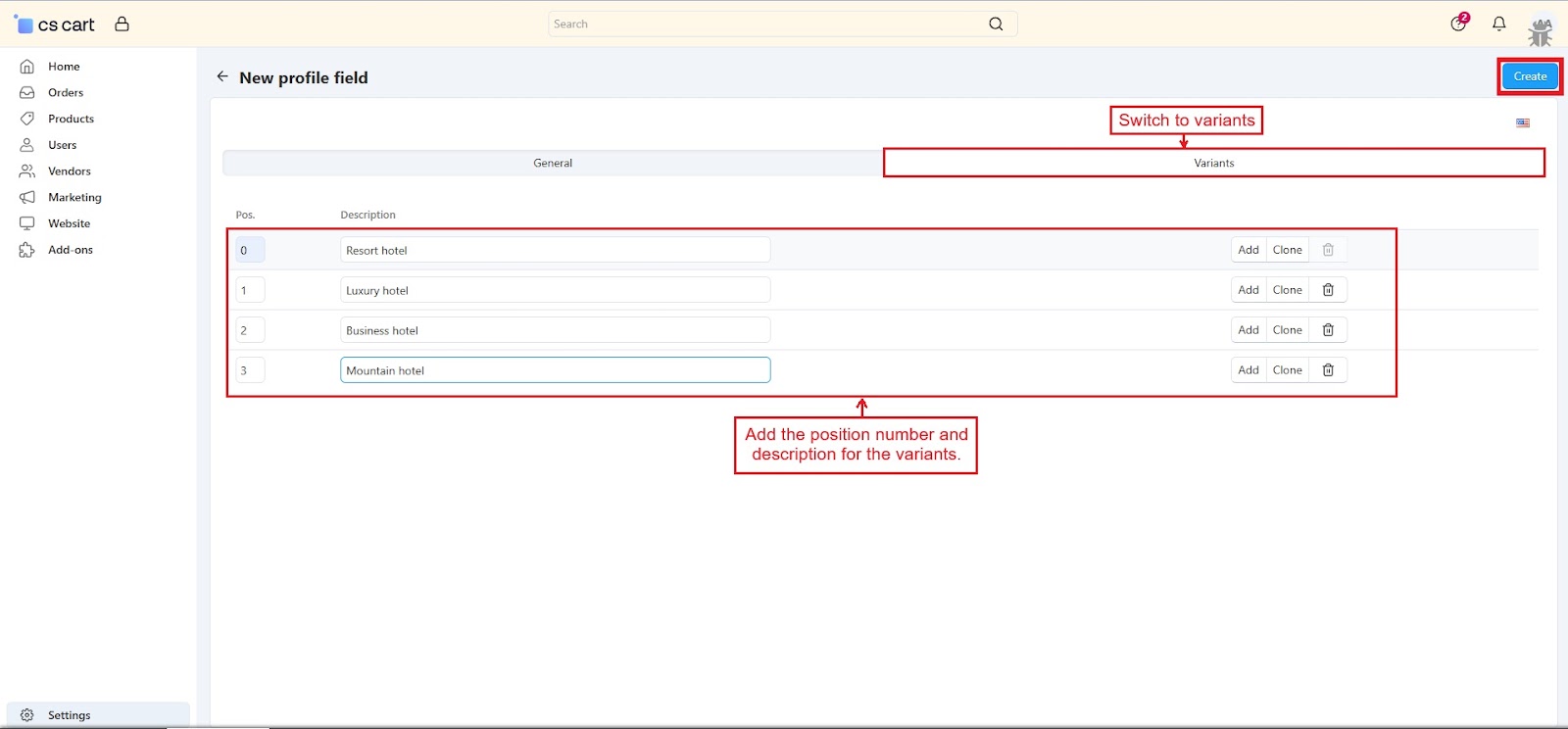This screenshot has height=729, width=1568.
Task: Delete the Business hotel variant
Action: 1328,330
